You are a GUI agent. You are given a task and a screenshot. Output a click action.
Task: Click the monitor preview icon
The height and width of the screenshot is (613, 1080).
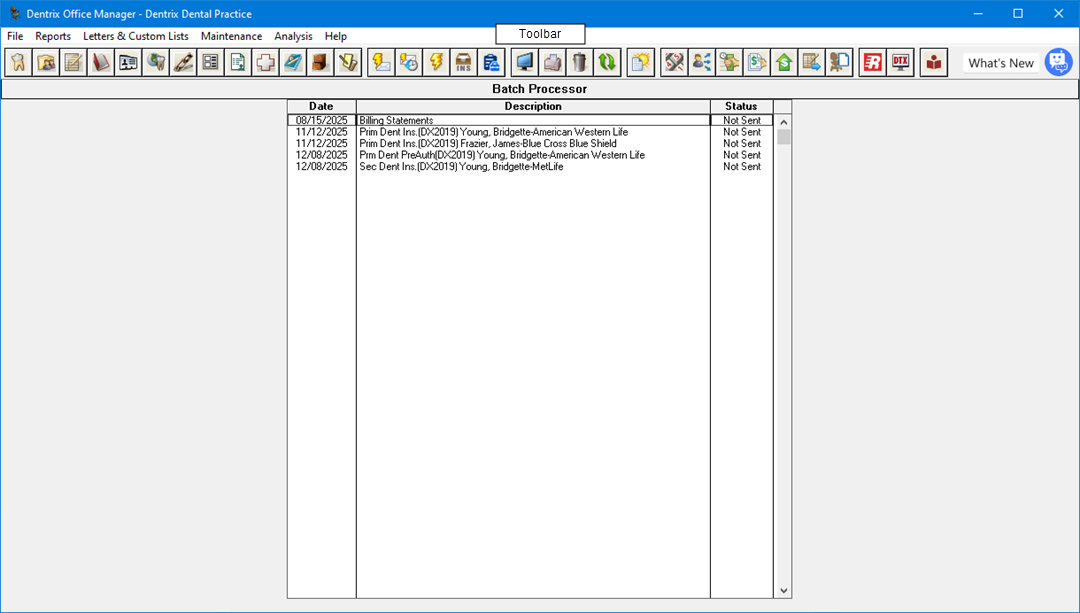coord(524,63)
